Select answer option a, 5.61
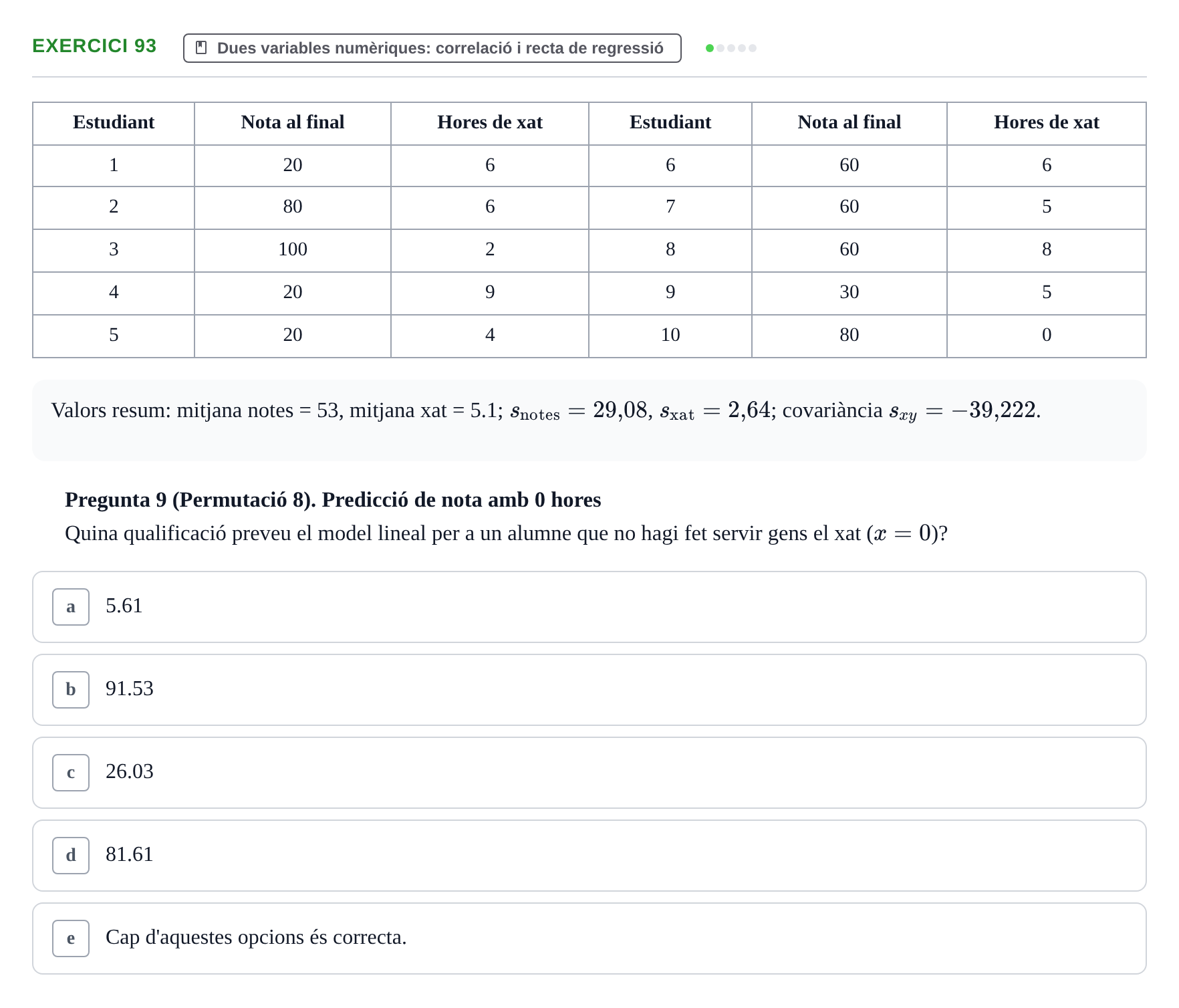 pyautogui.click(x=589, y=607)
